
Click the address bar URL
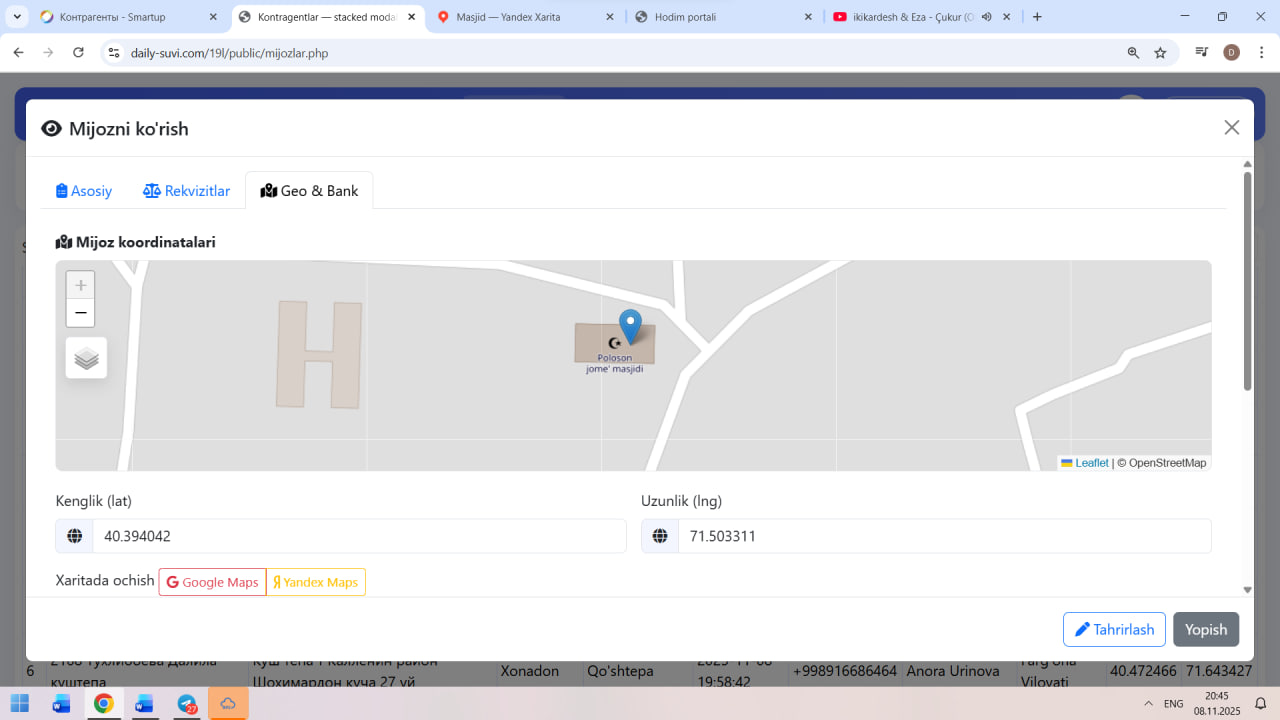(230, 53)
